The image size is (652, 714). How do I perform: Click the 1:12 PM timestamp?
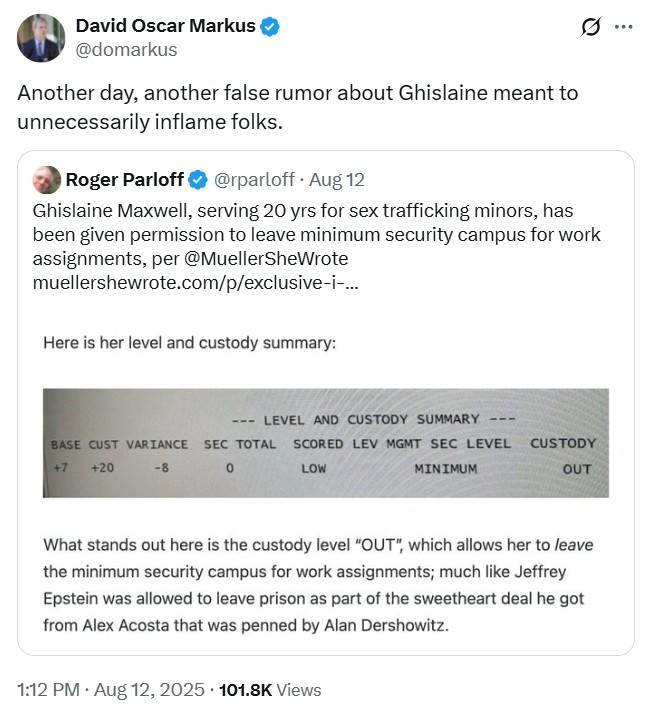point(48,690)
